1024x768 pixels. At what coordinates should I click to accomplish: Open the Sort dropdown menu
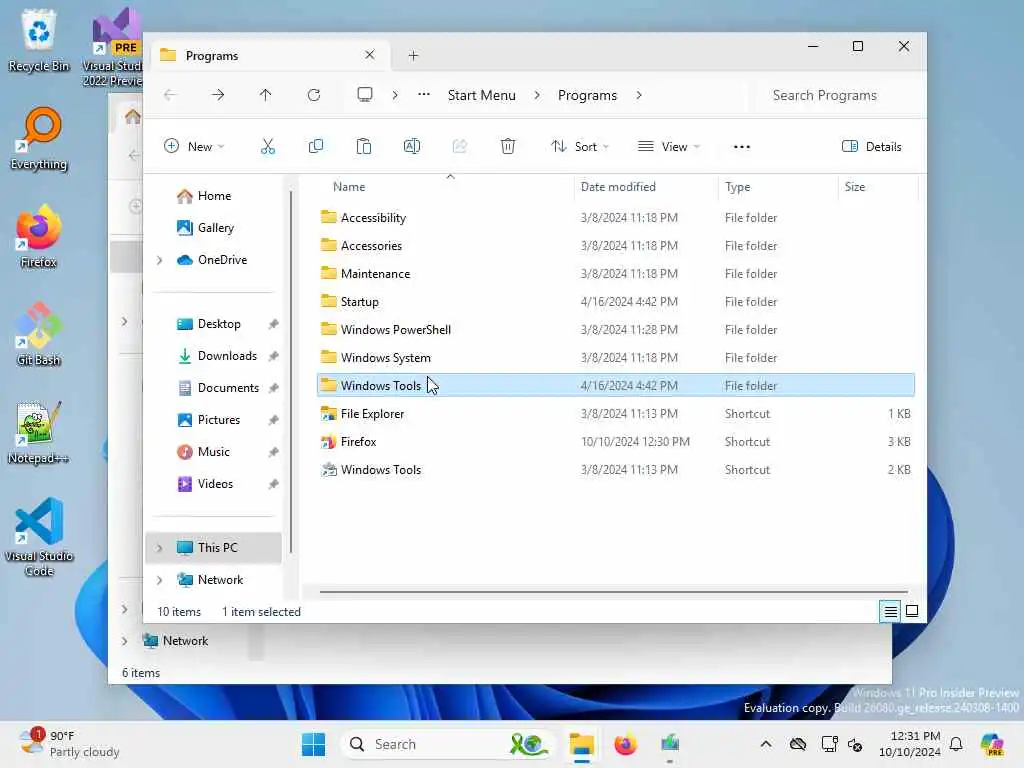click(579, 146)
